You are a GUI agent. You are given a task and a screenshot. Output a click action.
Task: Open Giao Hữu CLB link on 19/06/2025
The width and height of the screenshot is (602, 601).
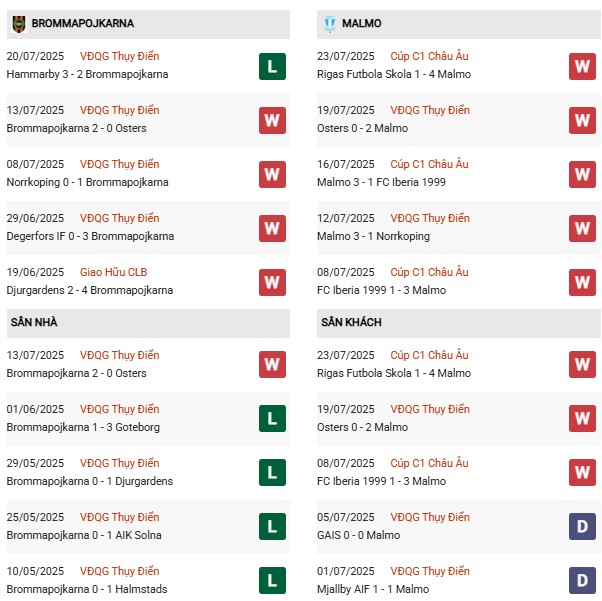pyautogui.click(x=113, y=272)
